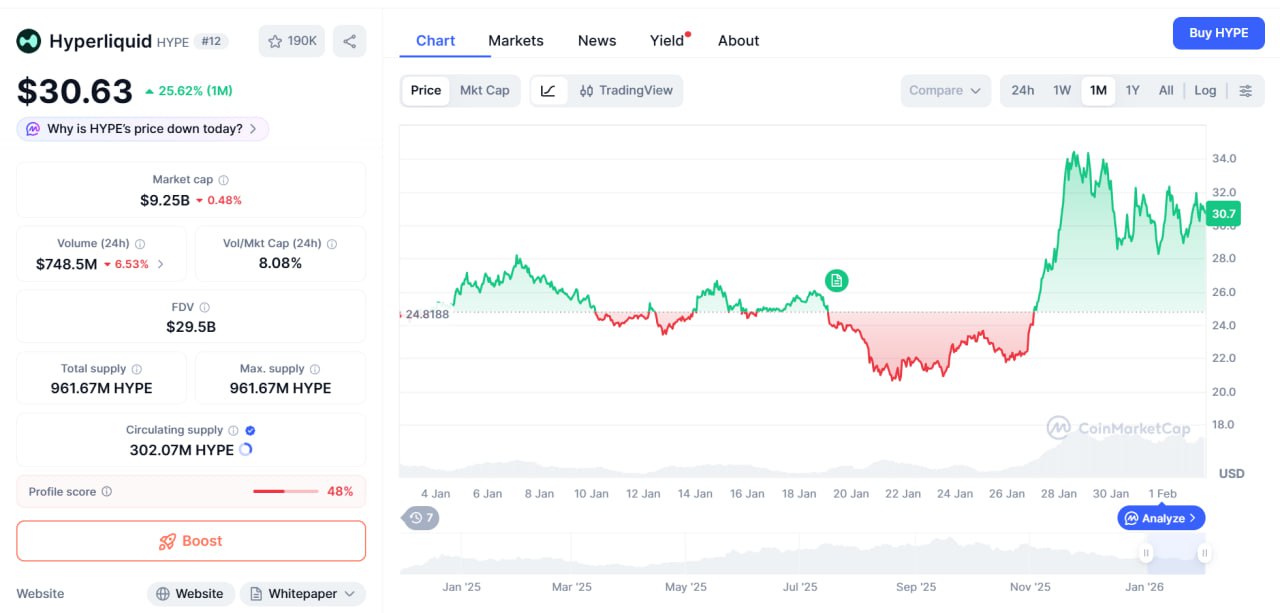Click the Buy HYPE button
The height and width of the screenshot is (613, 1280).
pyautogui.click(x=1218, y=33)
